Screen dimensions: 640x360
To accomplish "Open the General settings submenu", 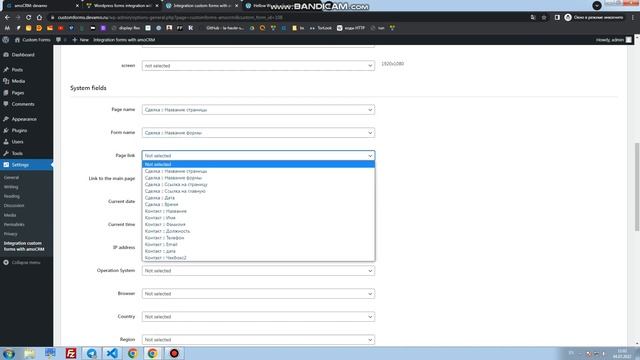I will (11, 178).
